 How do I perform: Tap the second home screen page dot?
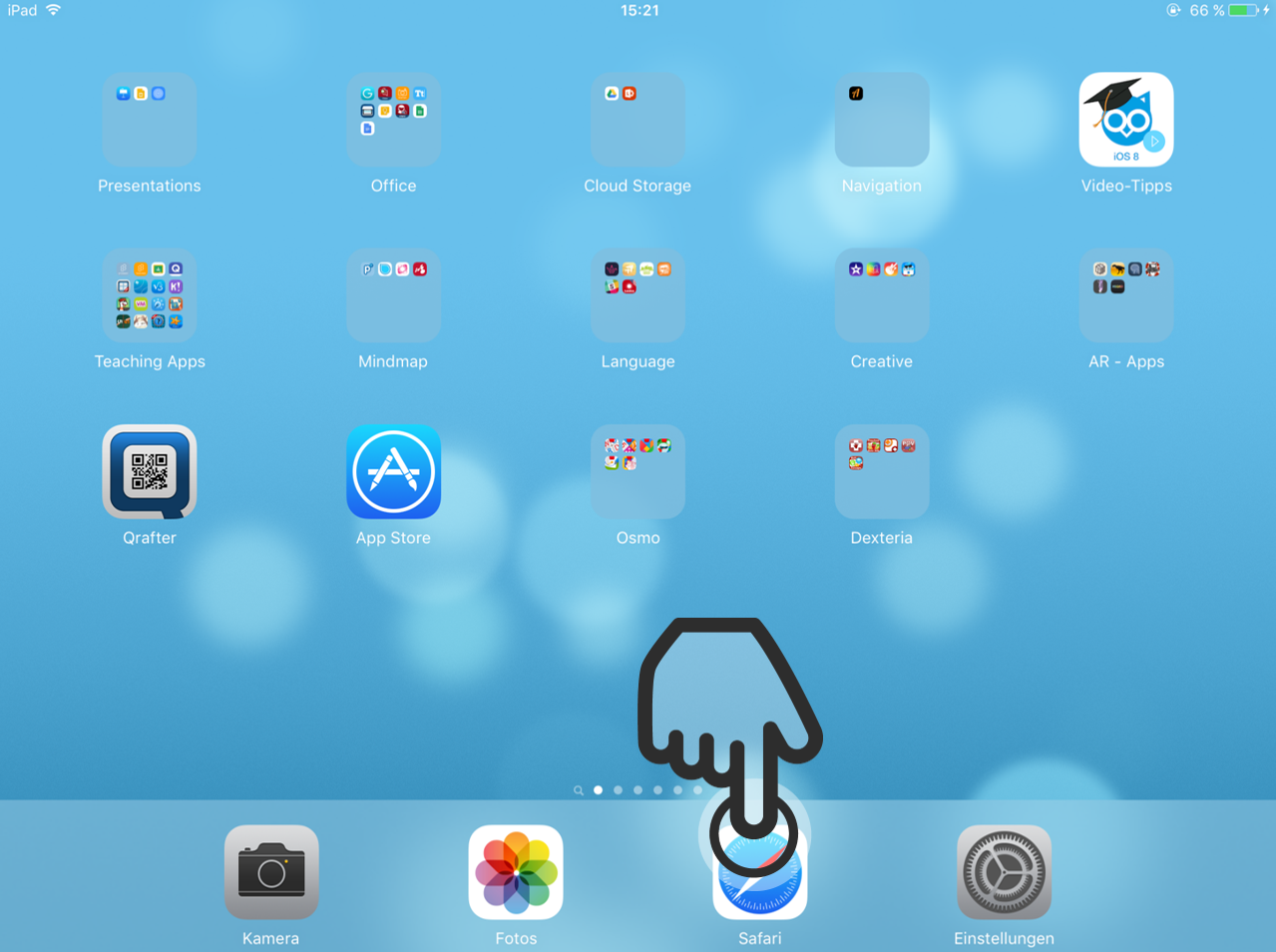618,790
